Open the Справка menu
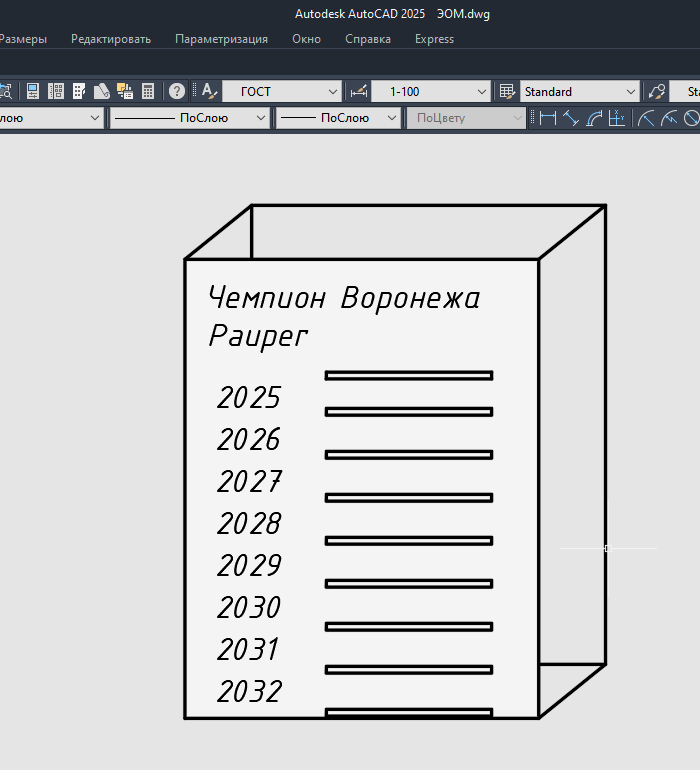 tap(367, 39)
